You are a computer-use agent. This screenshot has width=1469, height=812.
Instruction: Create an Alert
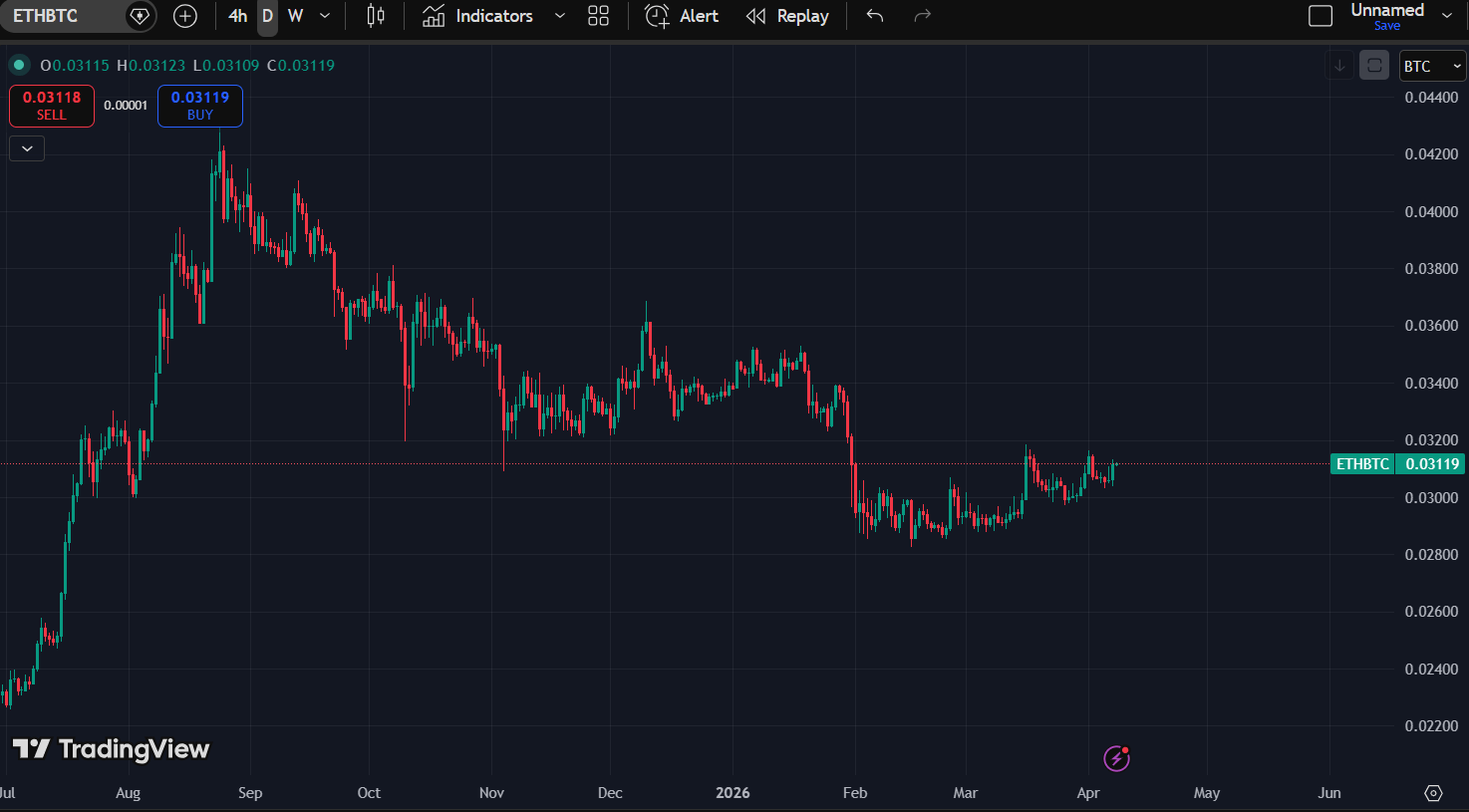[682, 16]
